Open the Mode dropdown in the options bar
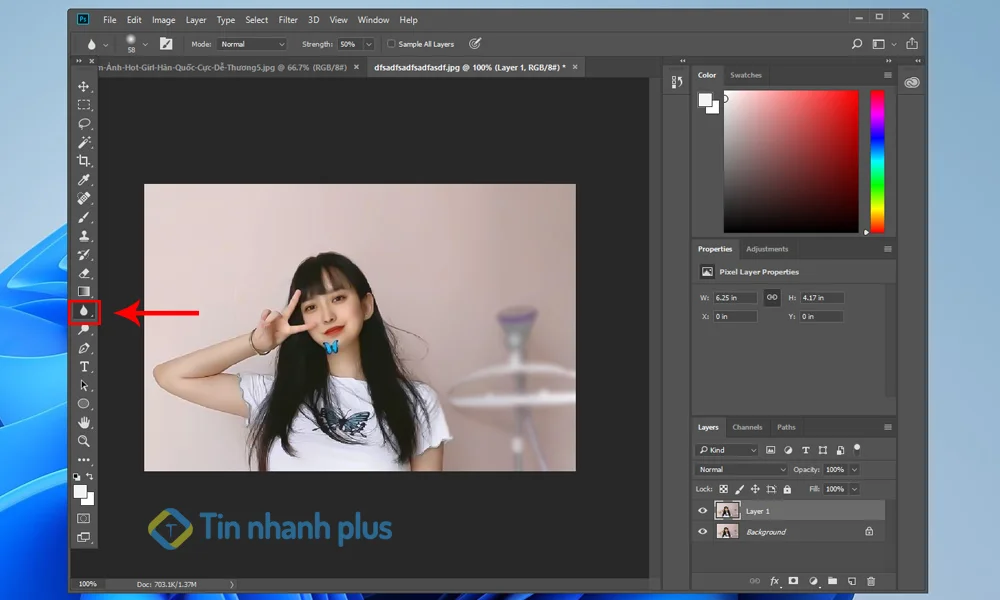 250,43
